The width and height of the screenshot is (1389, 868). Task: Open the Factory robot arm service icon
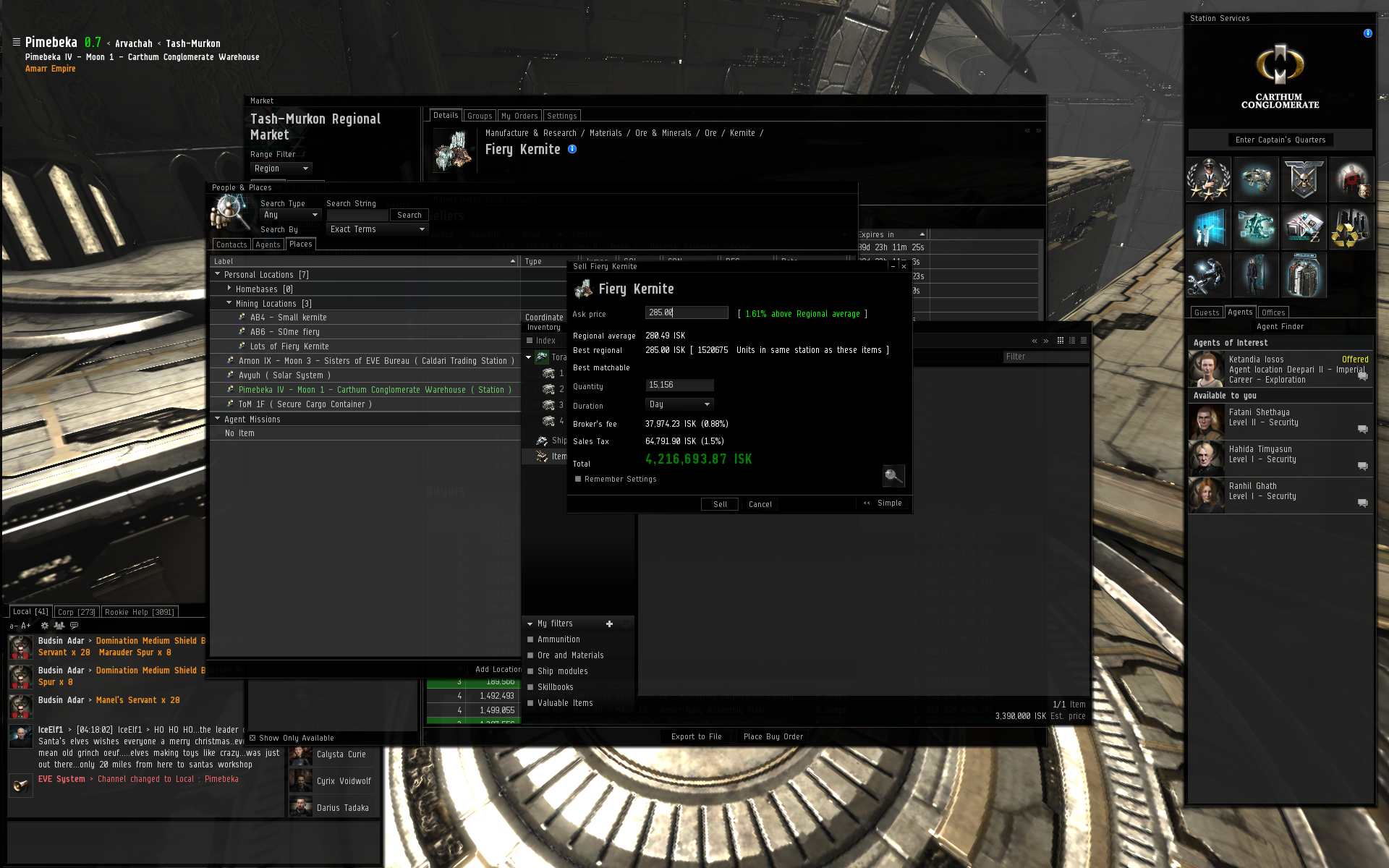click(1255, 227)
